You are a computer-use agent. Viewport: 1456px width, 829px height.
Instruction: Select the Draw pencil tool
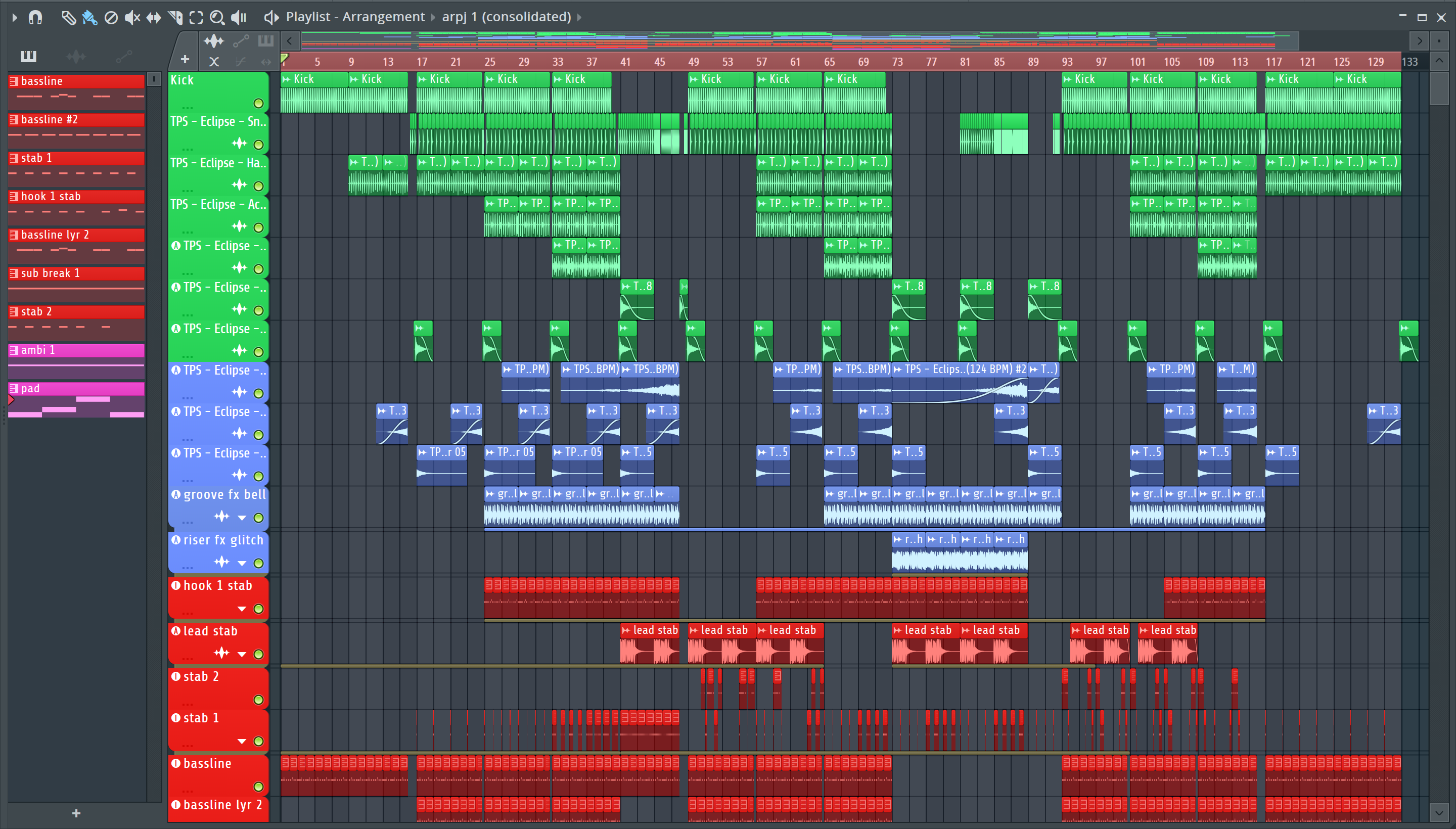pos(68,18)
